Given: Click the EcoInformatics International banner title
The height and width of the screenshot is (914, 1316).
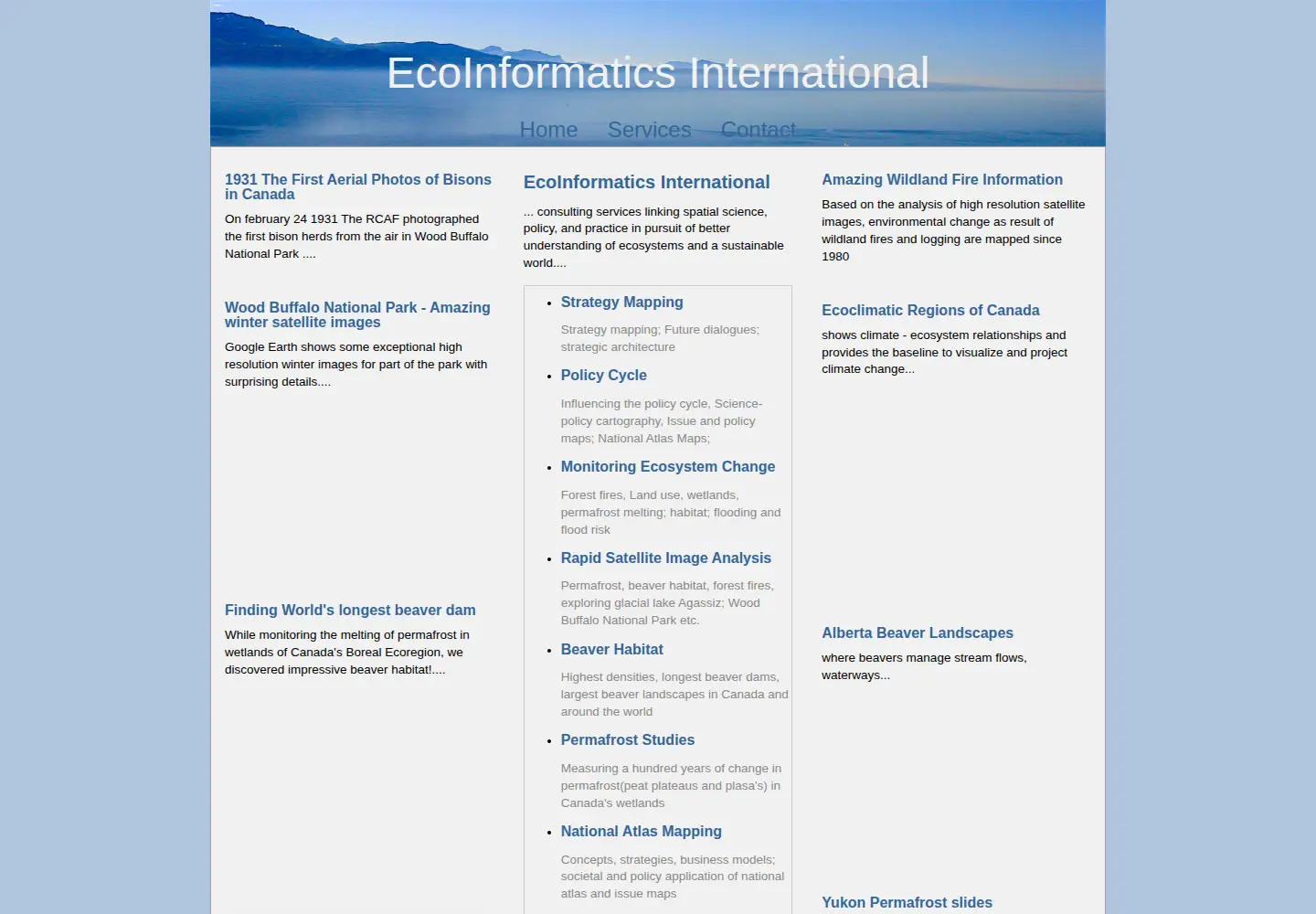Looking at the screenshot, I should tap(658, 73).
